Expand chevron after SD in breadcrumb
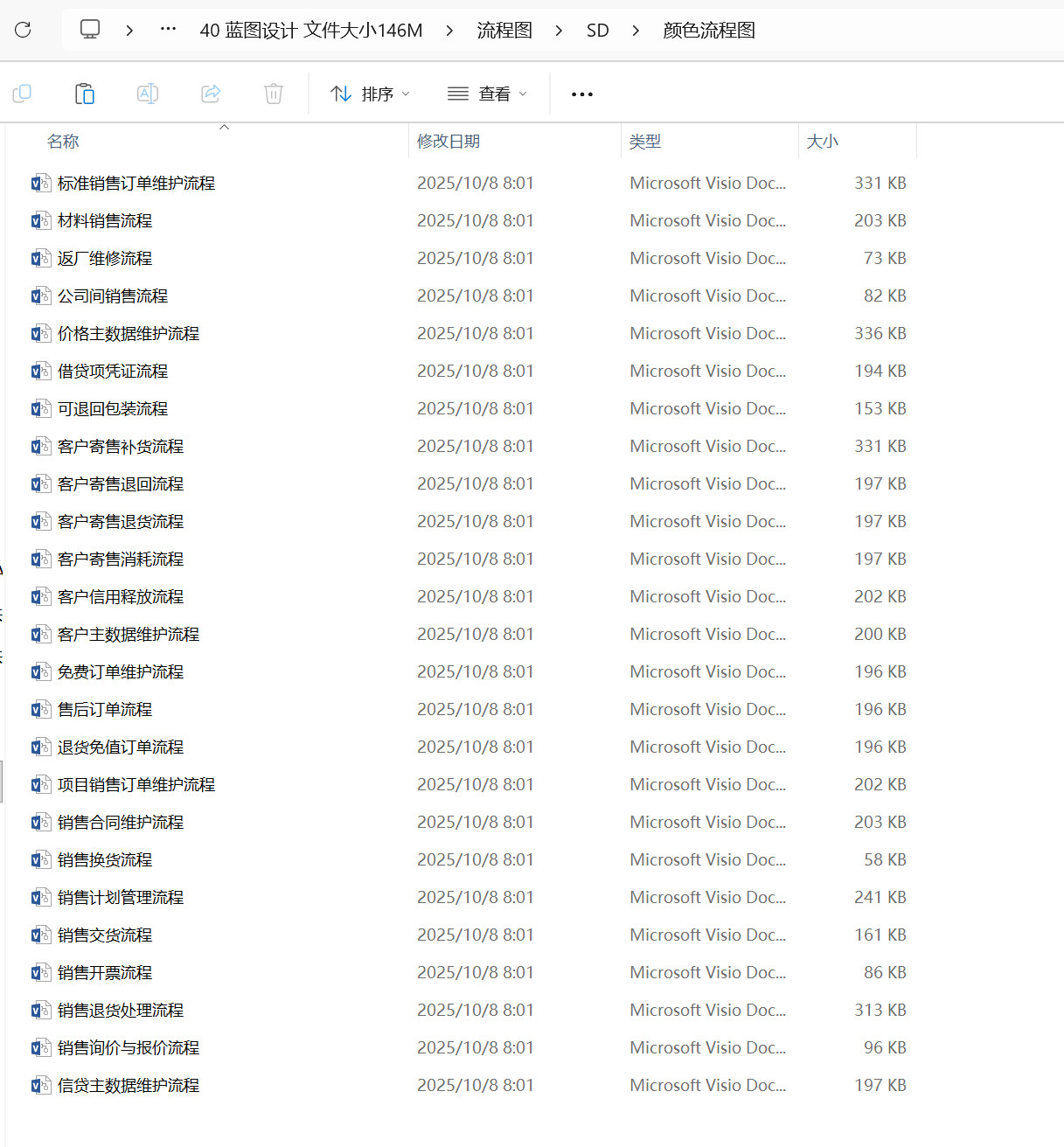 tap(636, 31)
